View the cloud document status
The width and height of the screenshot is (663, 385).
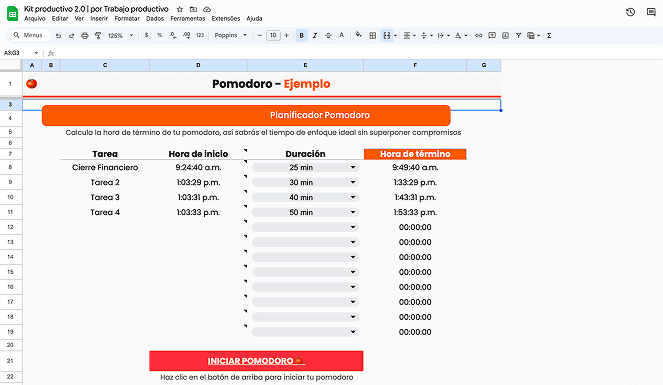click(207, 9)
